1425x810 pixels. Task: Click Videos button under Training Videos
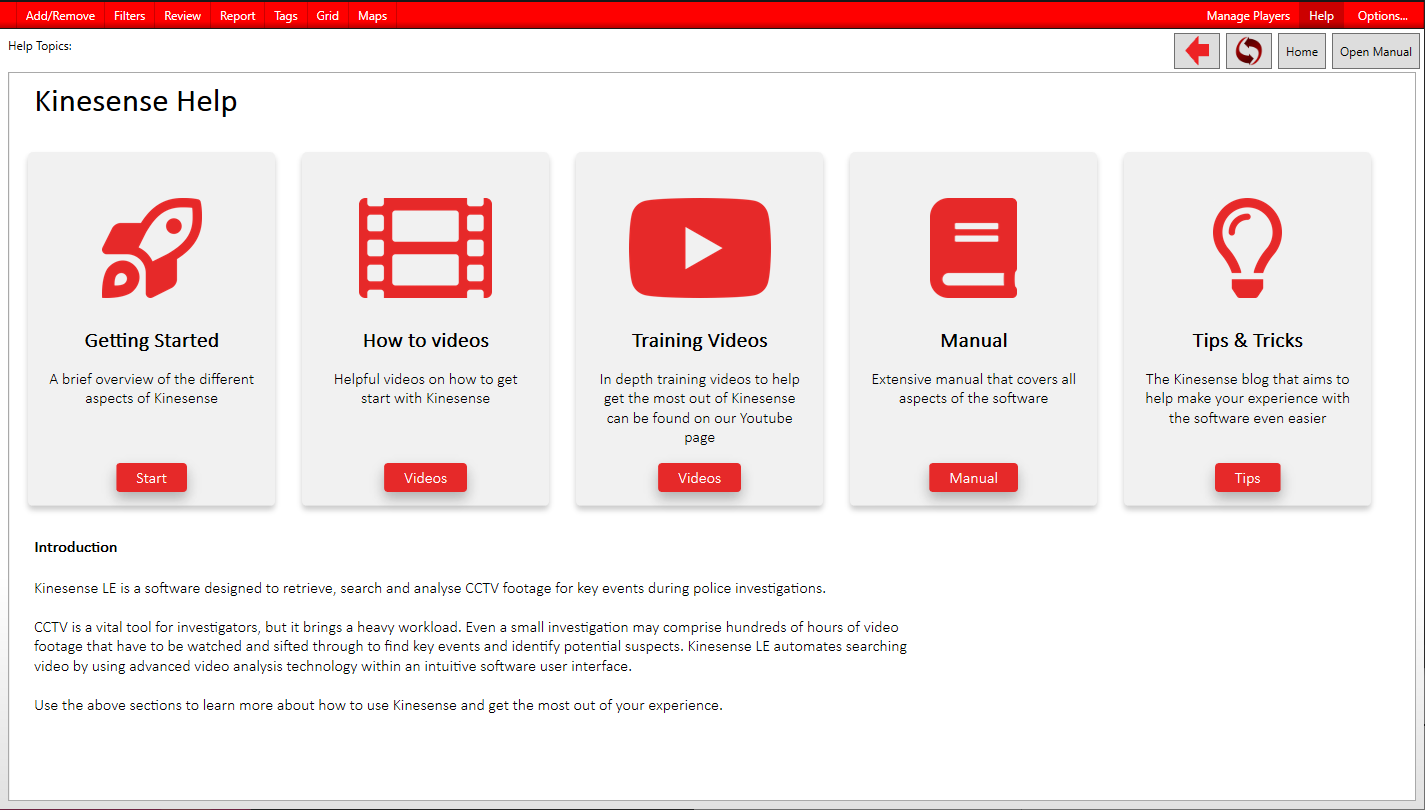(x=700, y=478)
